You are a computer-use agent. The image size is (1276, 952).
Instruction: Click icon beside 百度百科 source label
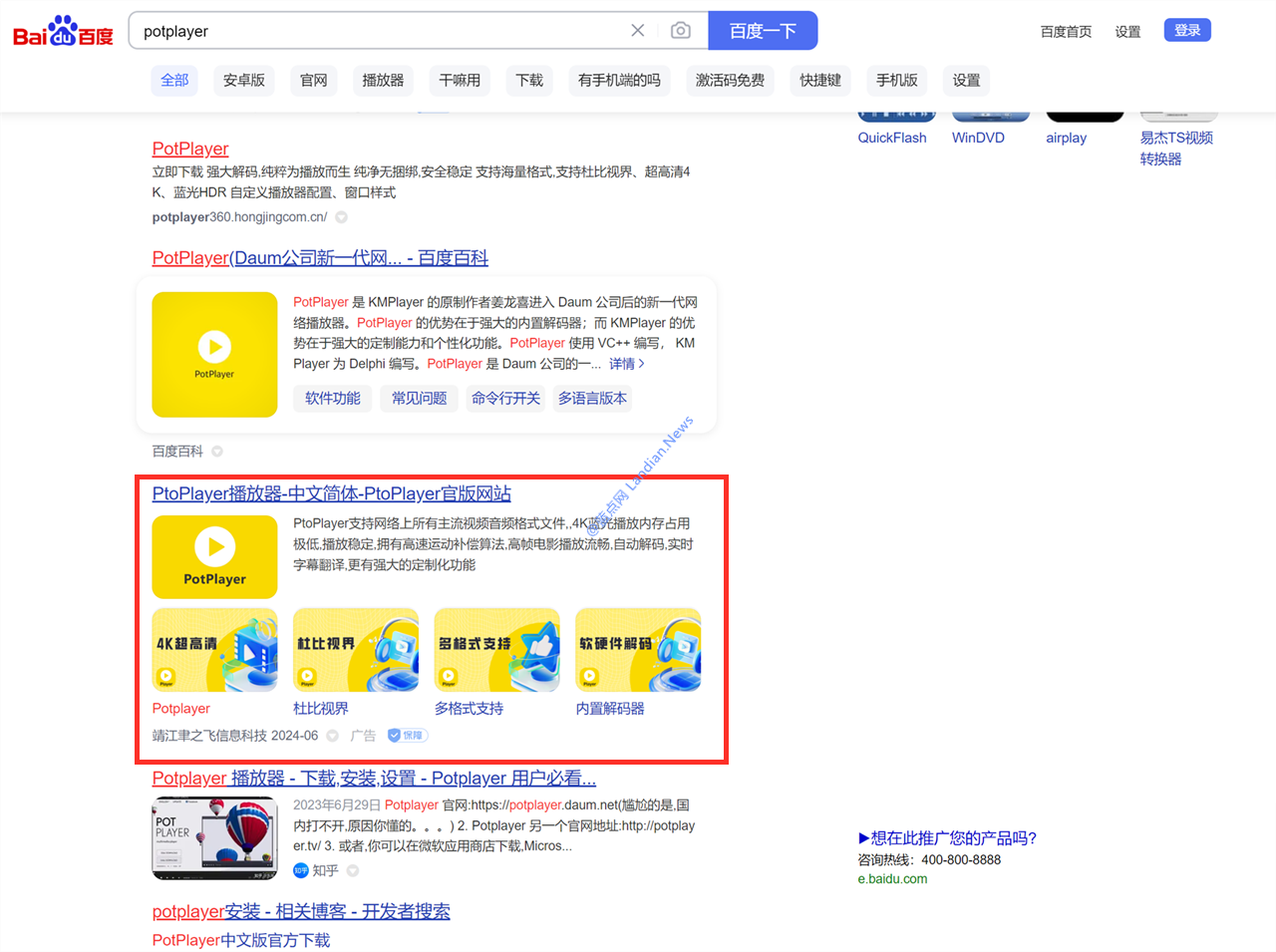216,452
